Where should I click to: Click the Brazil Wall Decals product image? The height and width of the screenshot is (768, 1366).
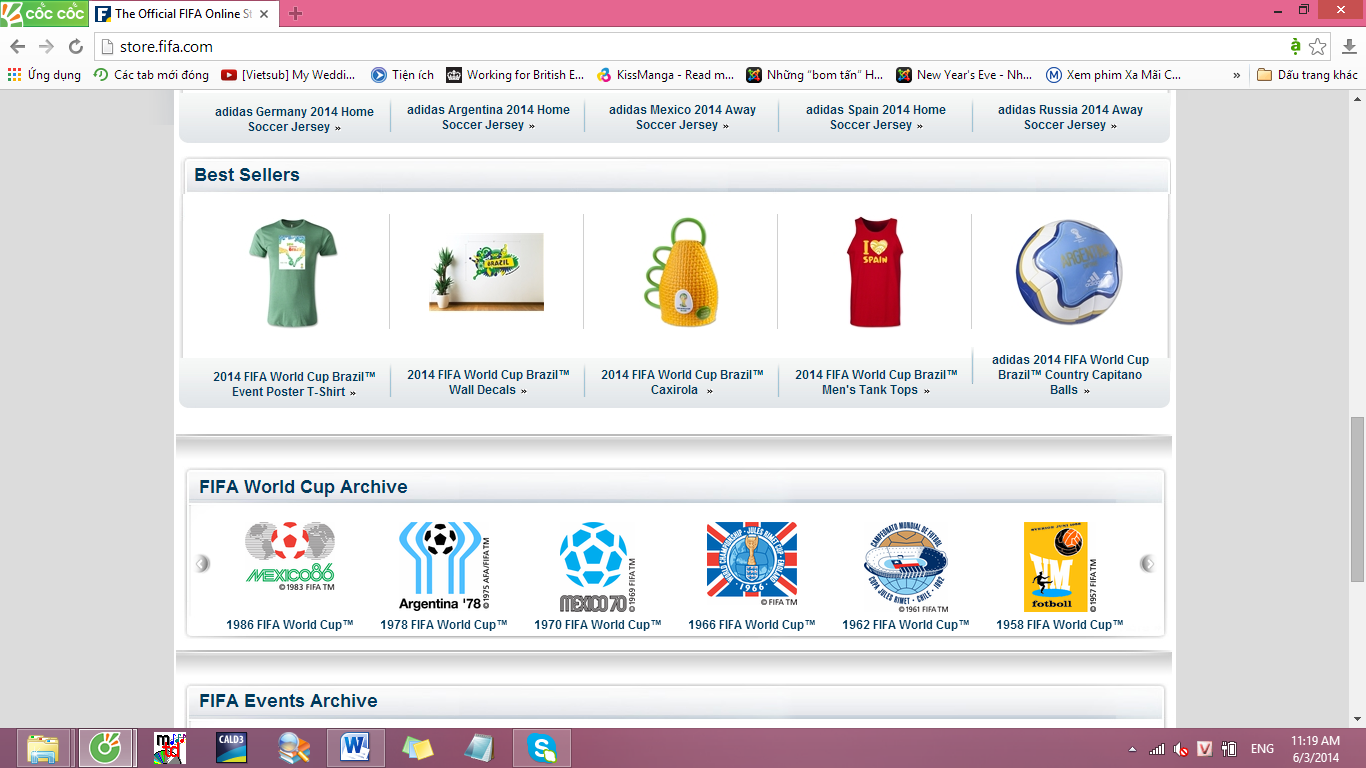487,271
